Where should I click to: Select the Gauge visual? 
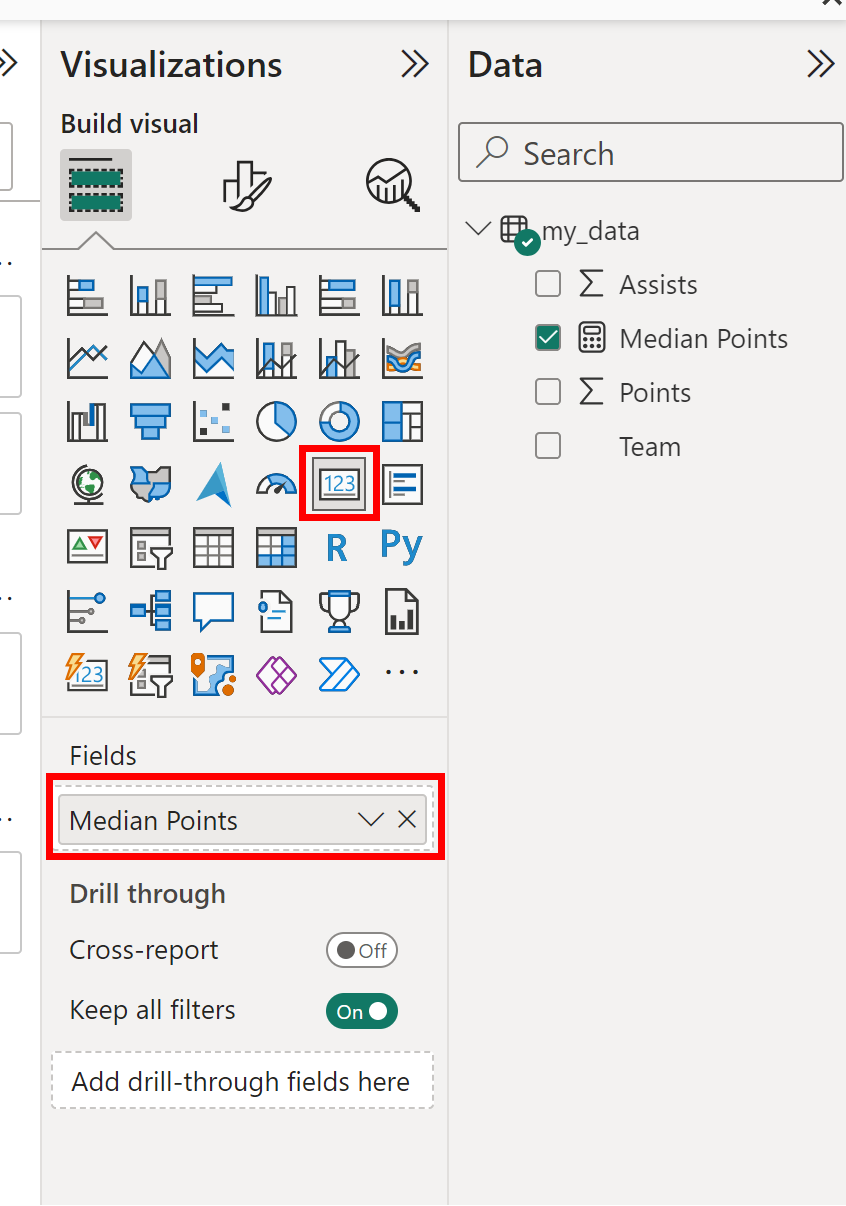click(x=276, y=485)
